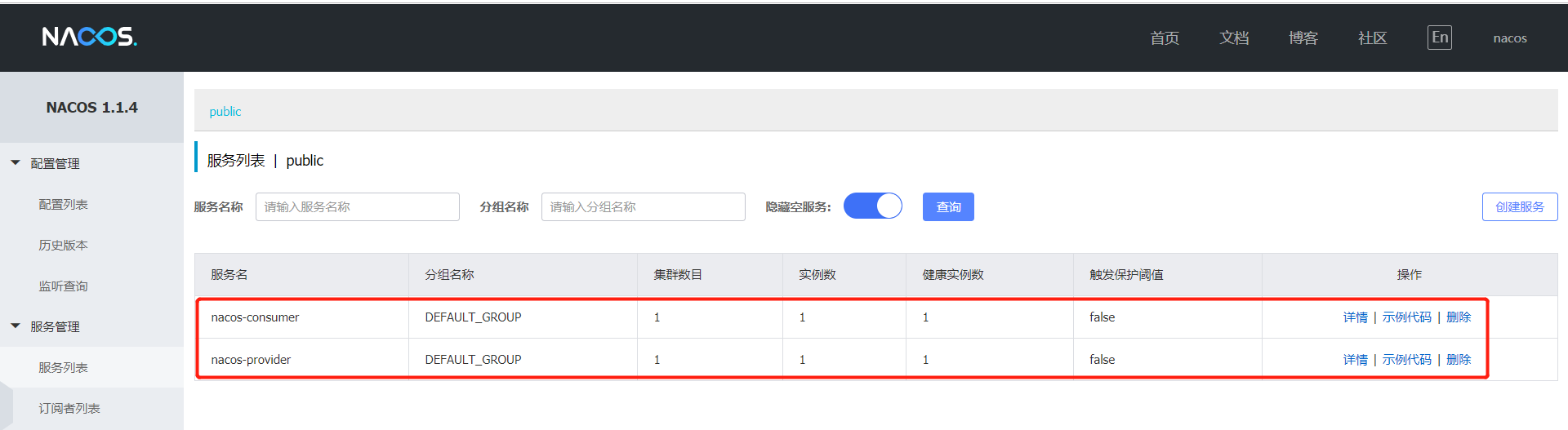The image size is (1568, 430).
Task: Click the 服务管理 sidebar section label
Action: click(x=55, y=327)
